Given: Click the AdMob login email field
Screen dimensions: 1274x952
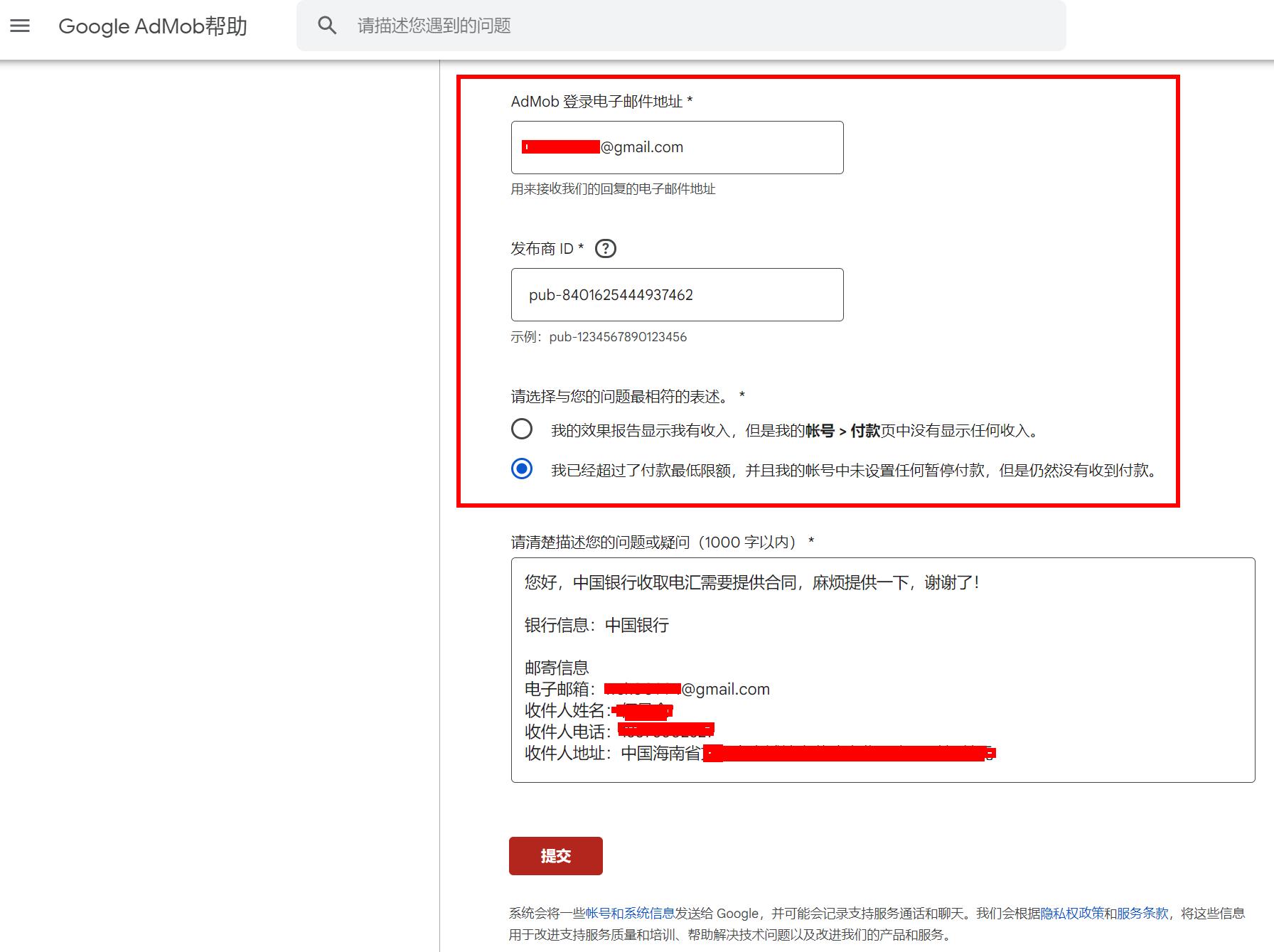Looking at the screenshot, I should pyautogui.click(x=677, y=147).
